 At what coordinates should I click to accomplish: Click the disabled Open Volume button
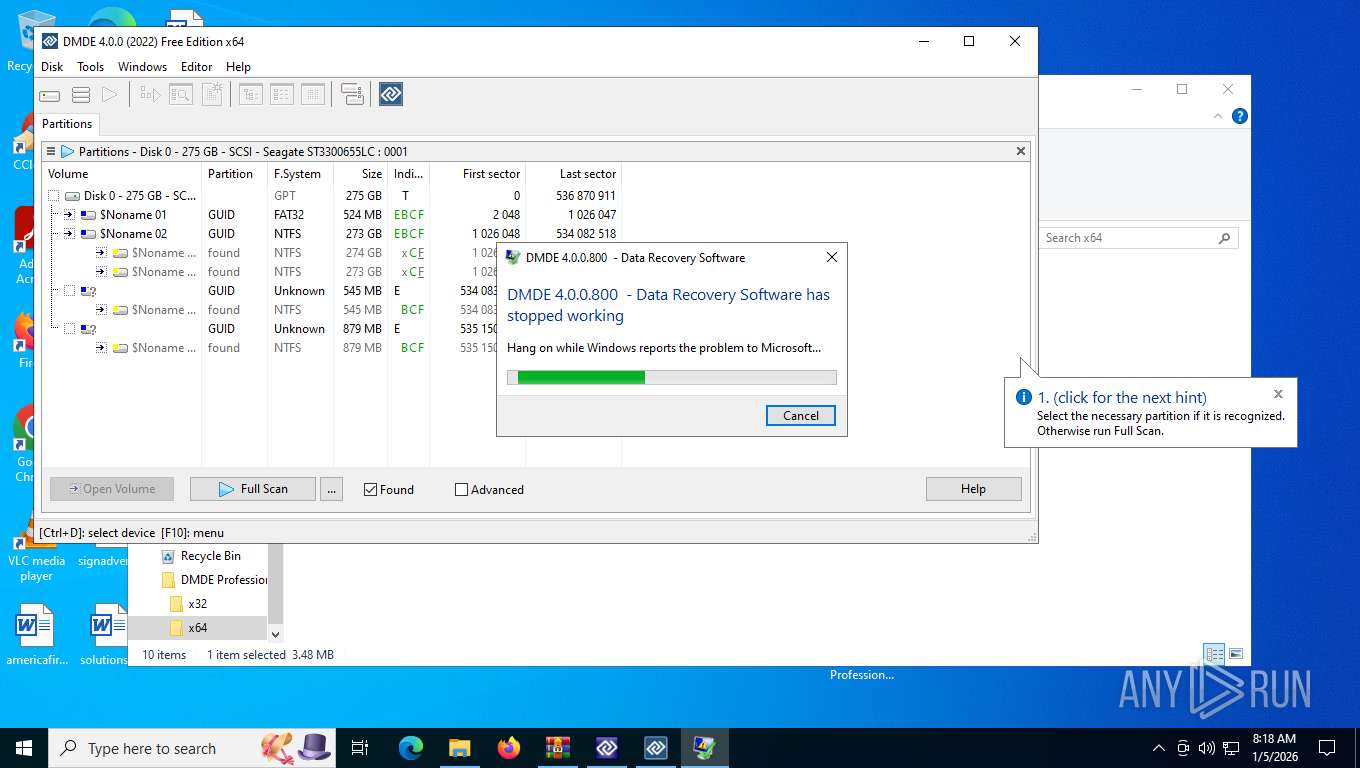(112, 489)
